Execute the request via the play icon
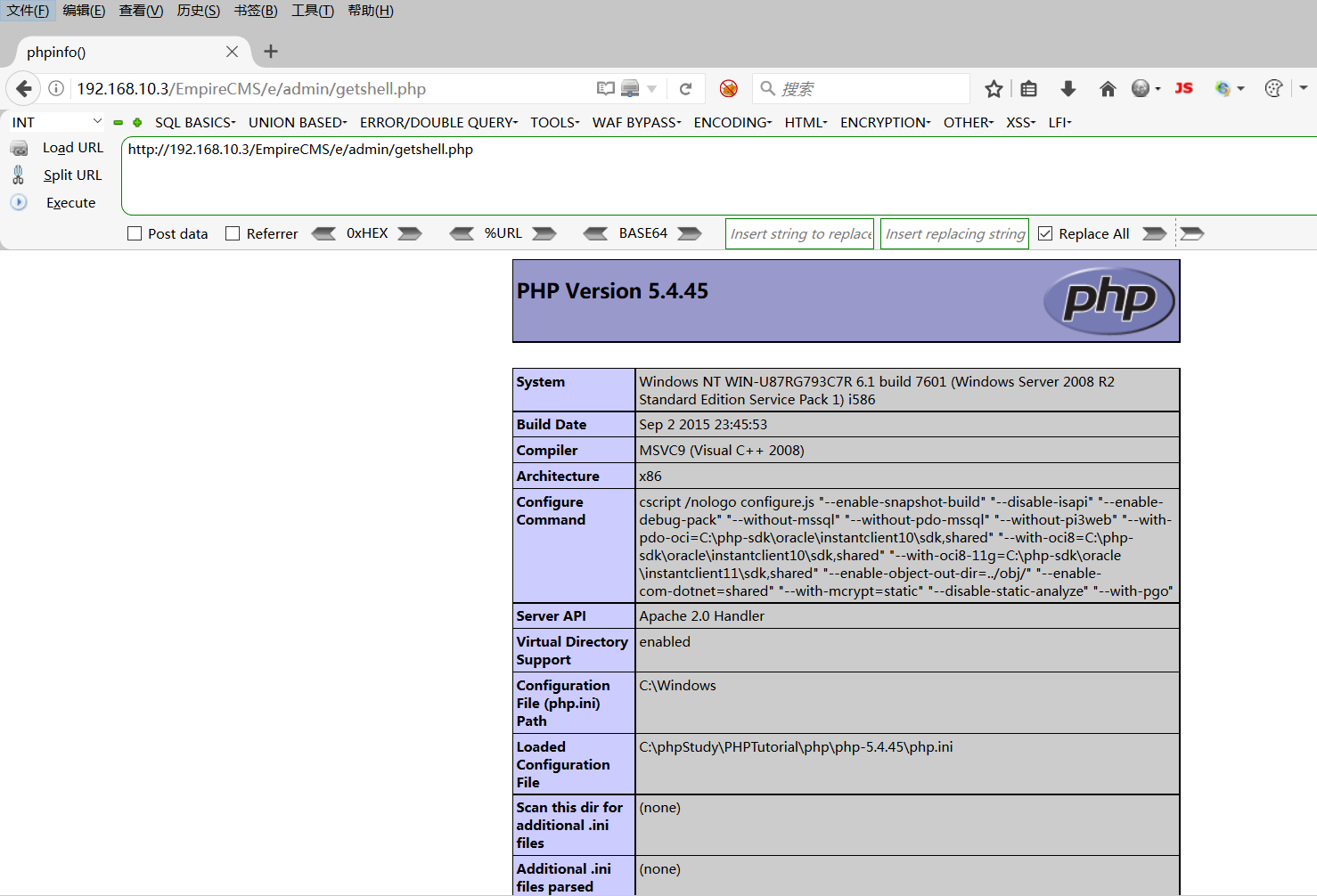This screenshot has height=896, width=1317. (19, 202)
